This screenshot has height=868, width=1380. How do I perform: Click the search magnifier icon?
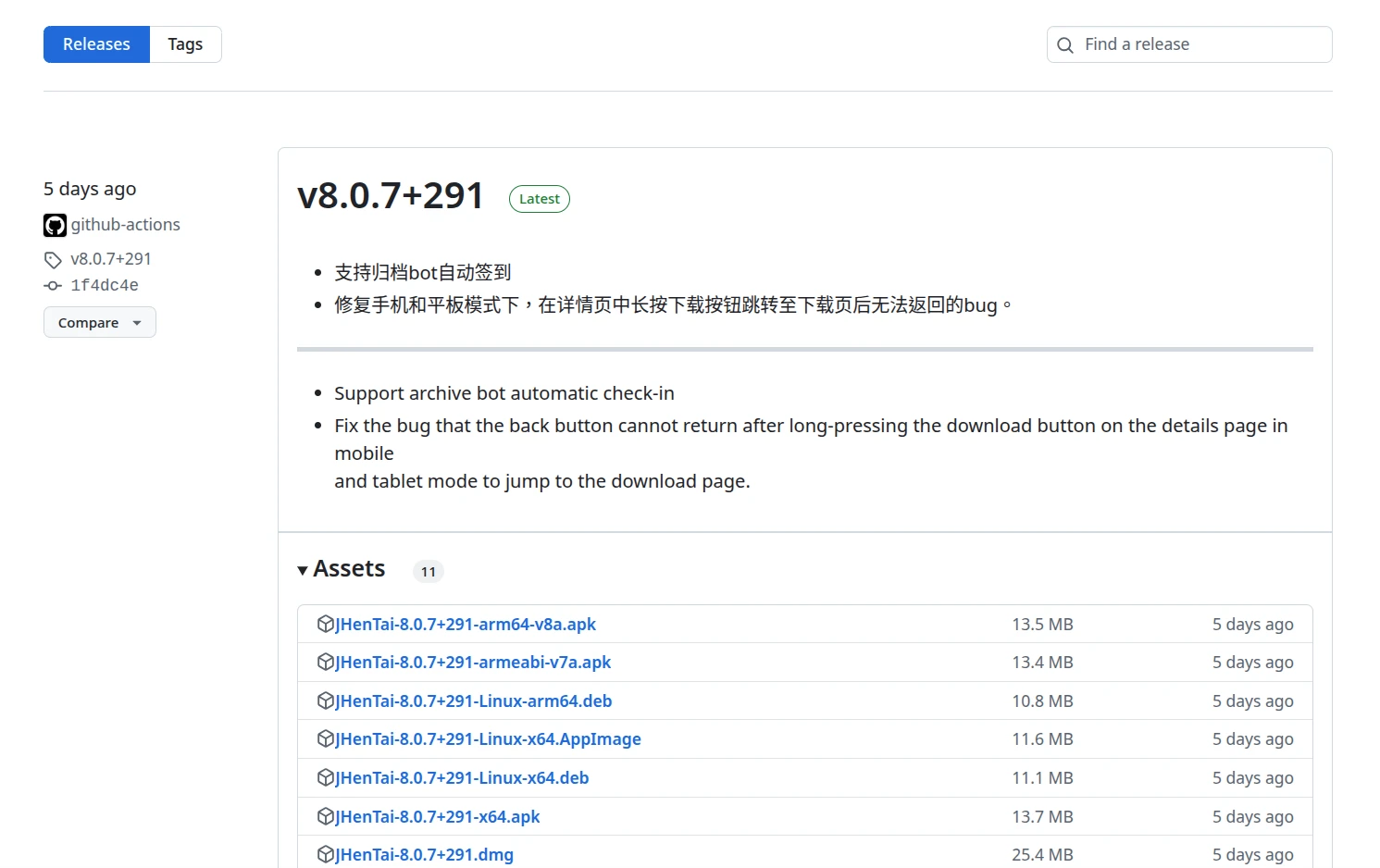[1065, 45]
